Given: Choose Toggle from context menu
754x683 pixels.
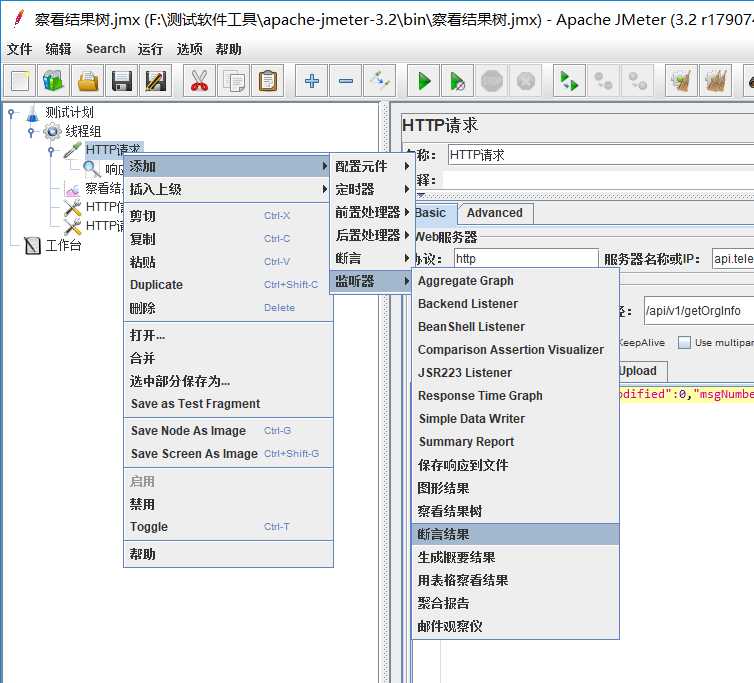Looking at the screenshot, I should tap(228, 527).
